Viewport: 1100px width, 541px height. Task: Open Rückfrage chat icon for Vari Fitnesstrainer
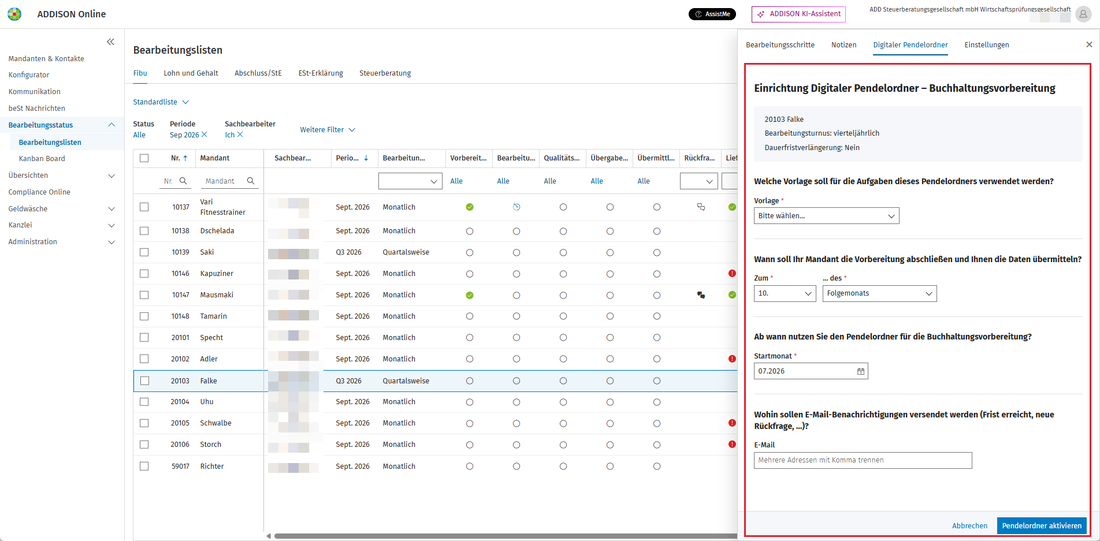pyautogui.click(x=700, y=207)
